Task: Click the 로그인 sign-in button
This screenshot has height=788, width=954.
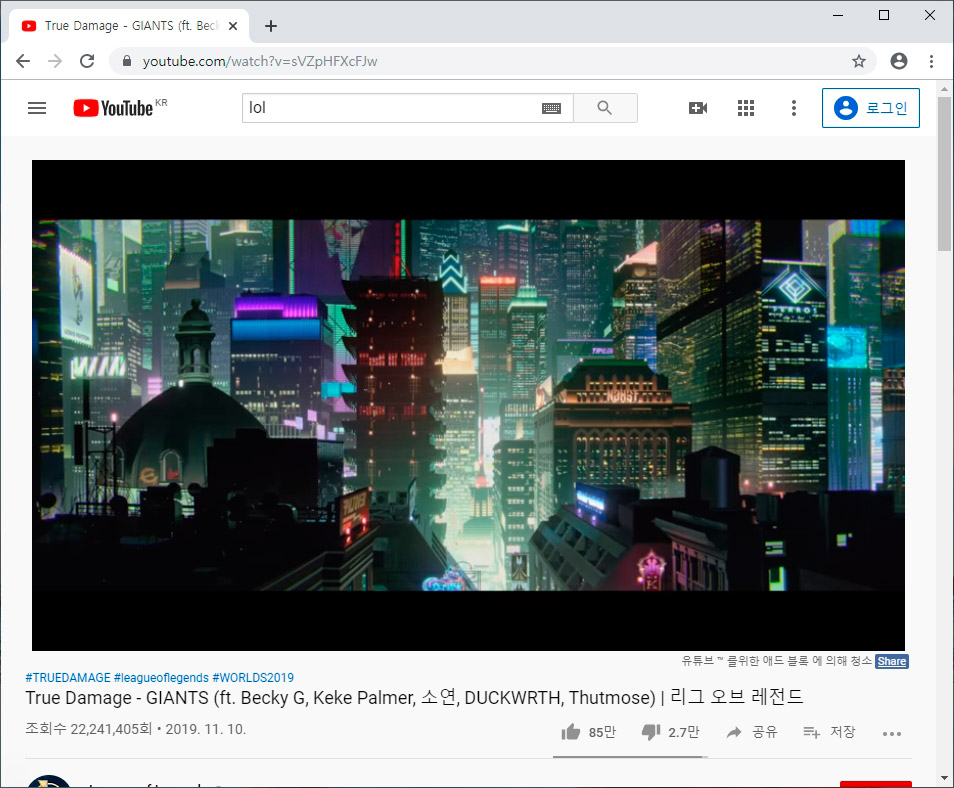Action: (871, 108)
